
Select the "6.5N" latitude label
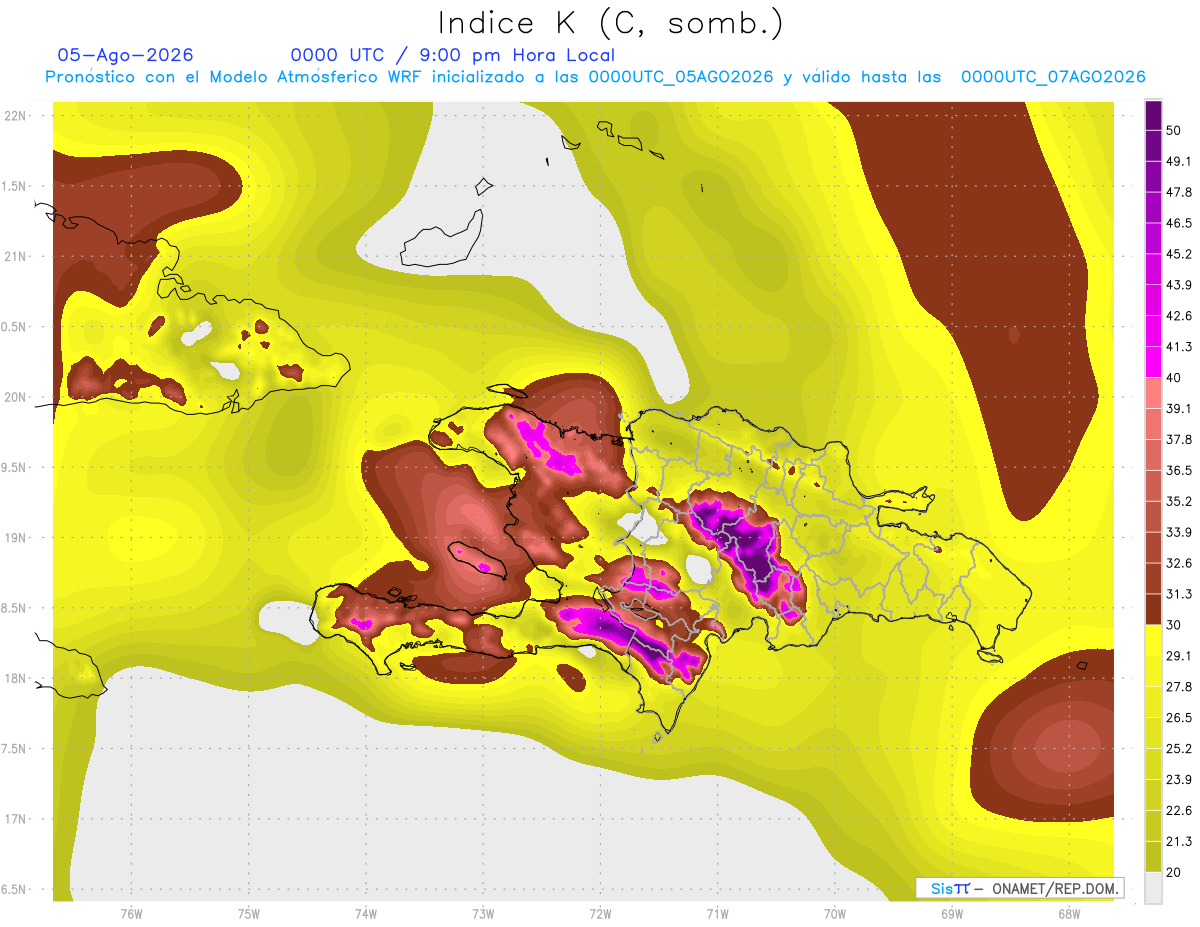coord(14,889)
